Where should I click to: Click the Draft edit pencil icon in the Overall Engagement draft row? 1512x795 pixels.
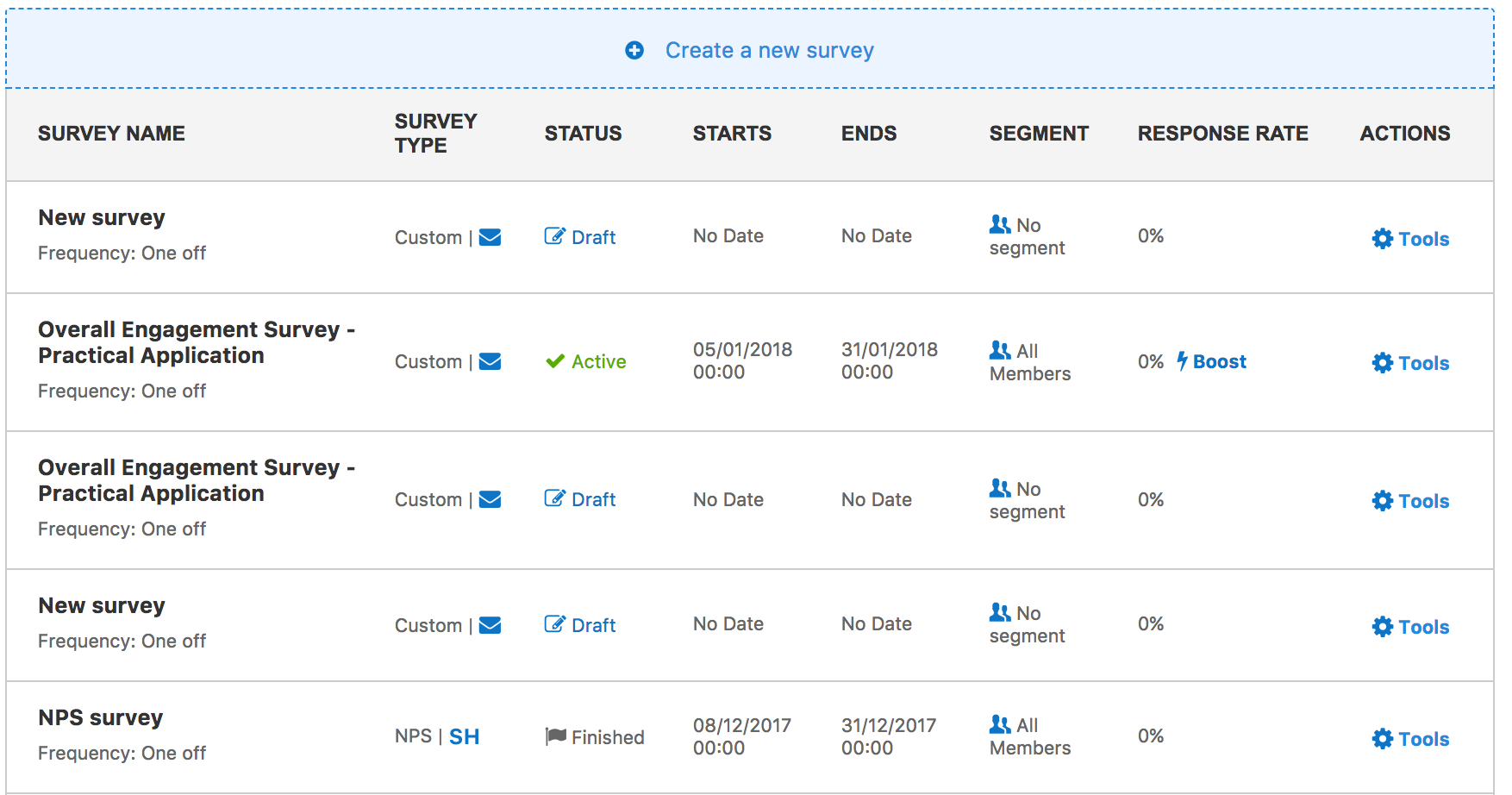555,498
